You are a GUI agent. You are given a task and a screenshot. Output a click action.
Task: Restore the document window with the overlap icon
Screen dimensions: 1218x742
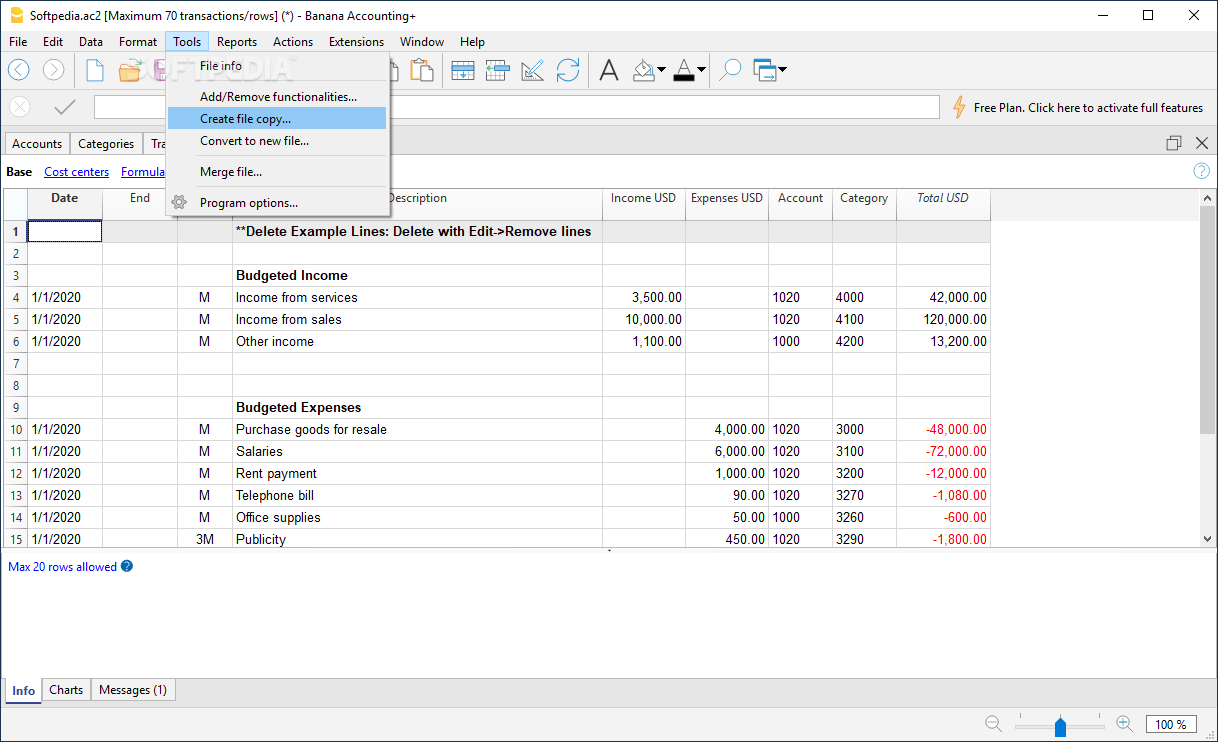[1174, 143]
